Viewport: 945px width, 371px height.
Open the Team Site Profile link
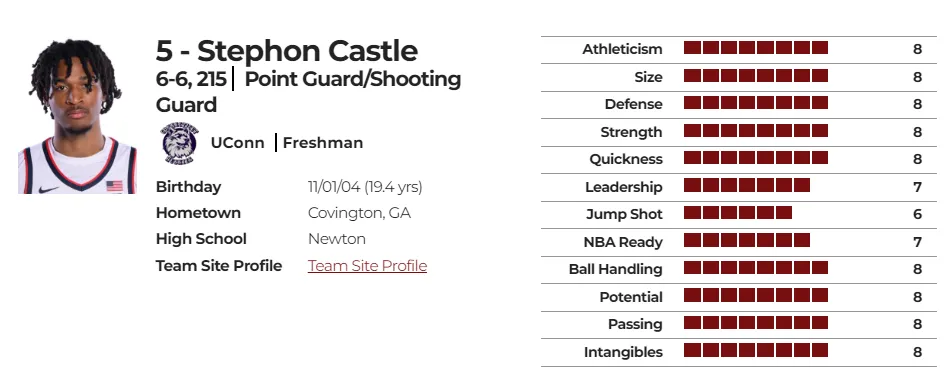click(367, 266)
